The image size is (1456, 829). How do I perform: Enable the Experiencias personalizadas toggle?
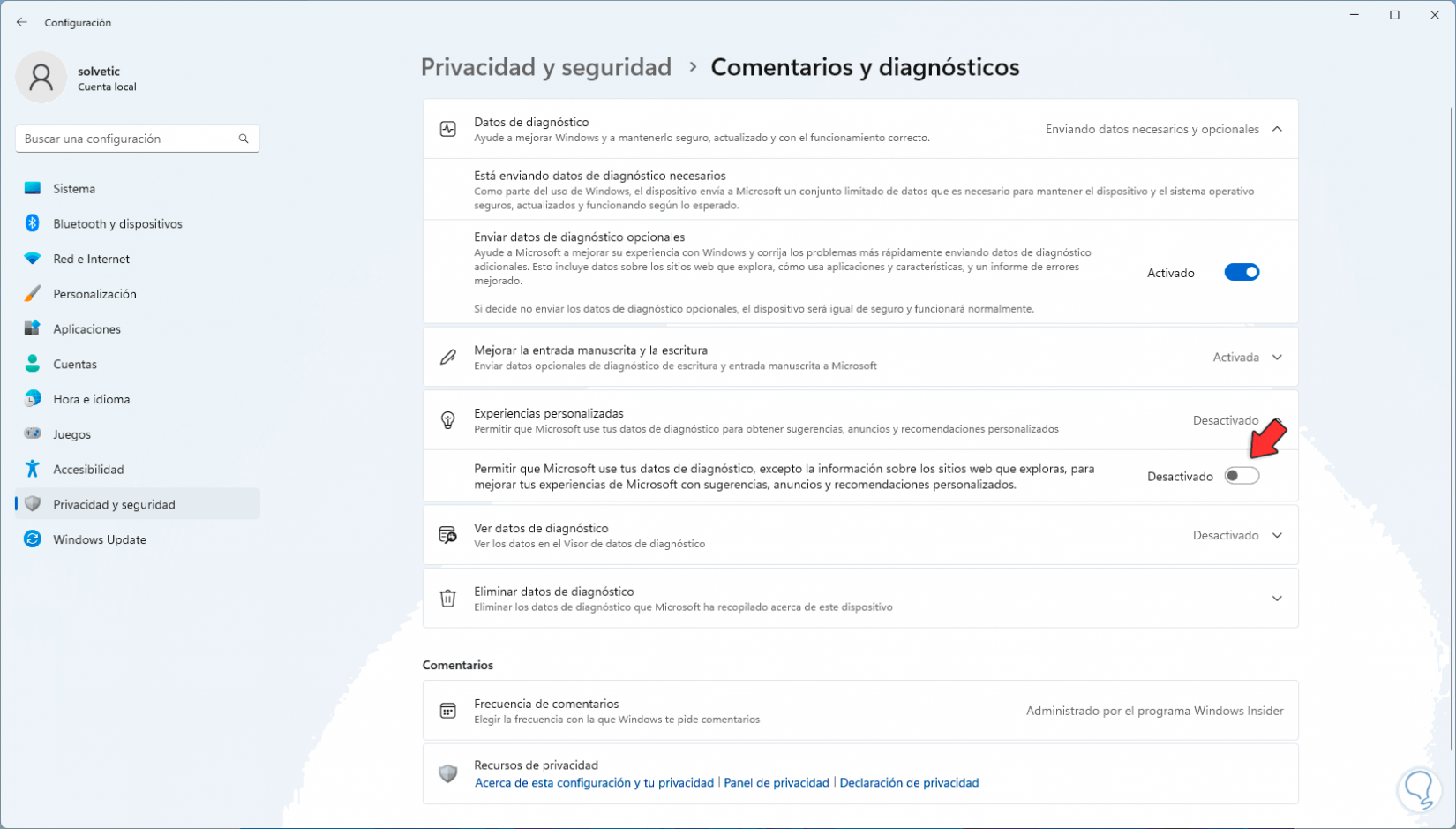coord(1242,477)
